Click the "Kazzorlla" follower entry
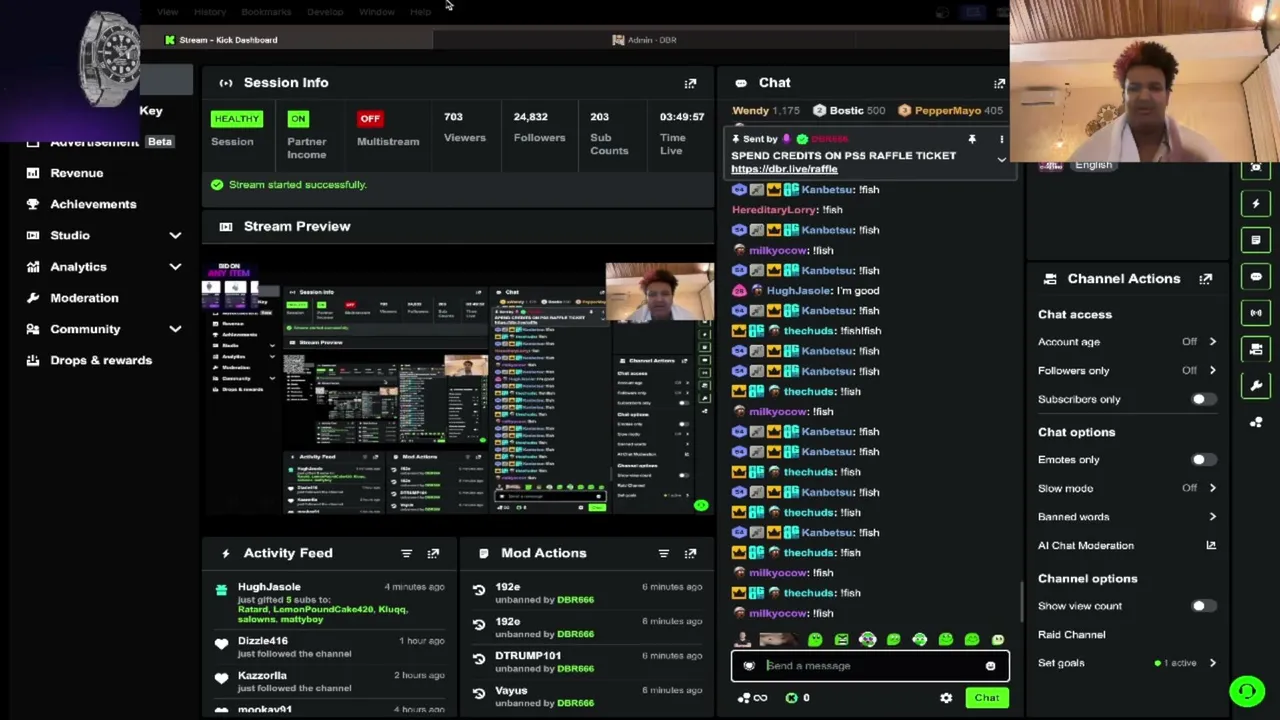 (262, 676)
